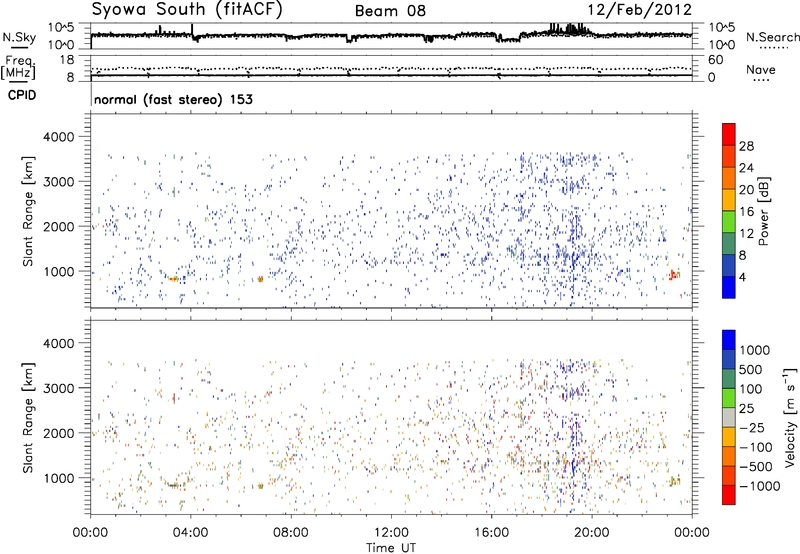This screenshot has height=554, width=800.
Task: Select the 'normal (fast stereo) 153' text
Action: point(173,99)
